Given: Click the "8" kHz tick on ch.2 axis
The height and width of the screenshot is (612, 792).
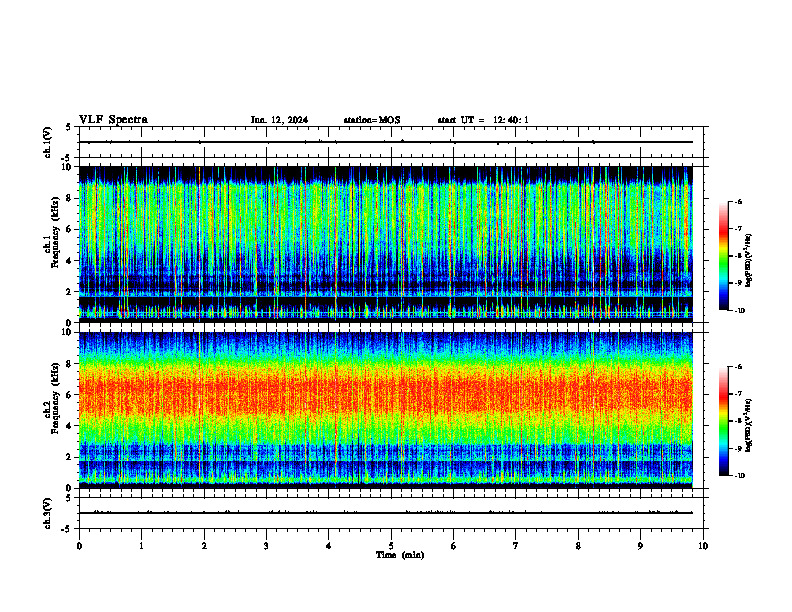Looking at the screenshot, I should (70, 364).
